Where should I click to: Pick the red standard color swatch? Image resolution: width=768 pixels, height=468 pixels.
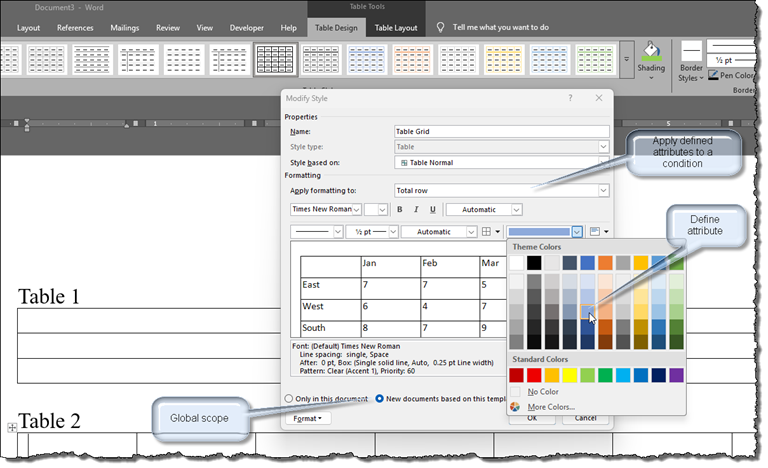534,375
